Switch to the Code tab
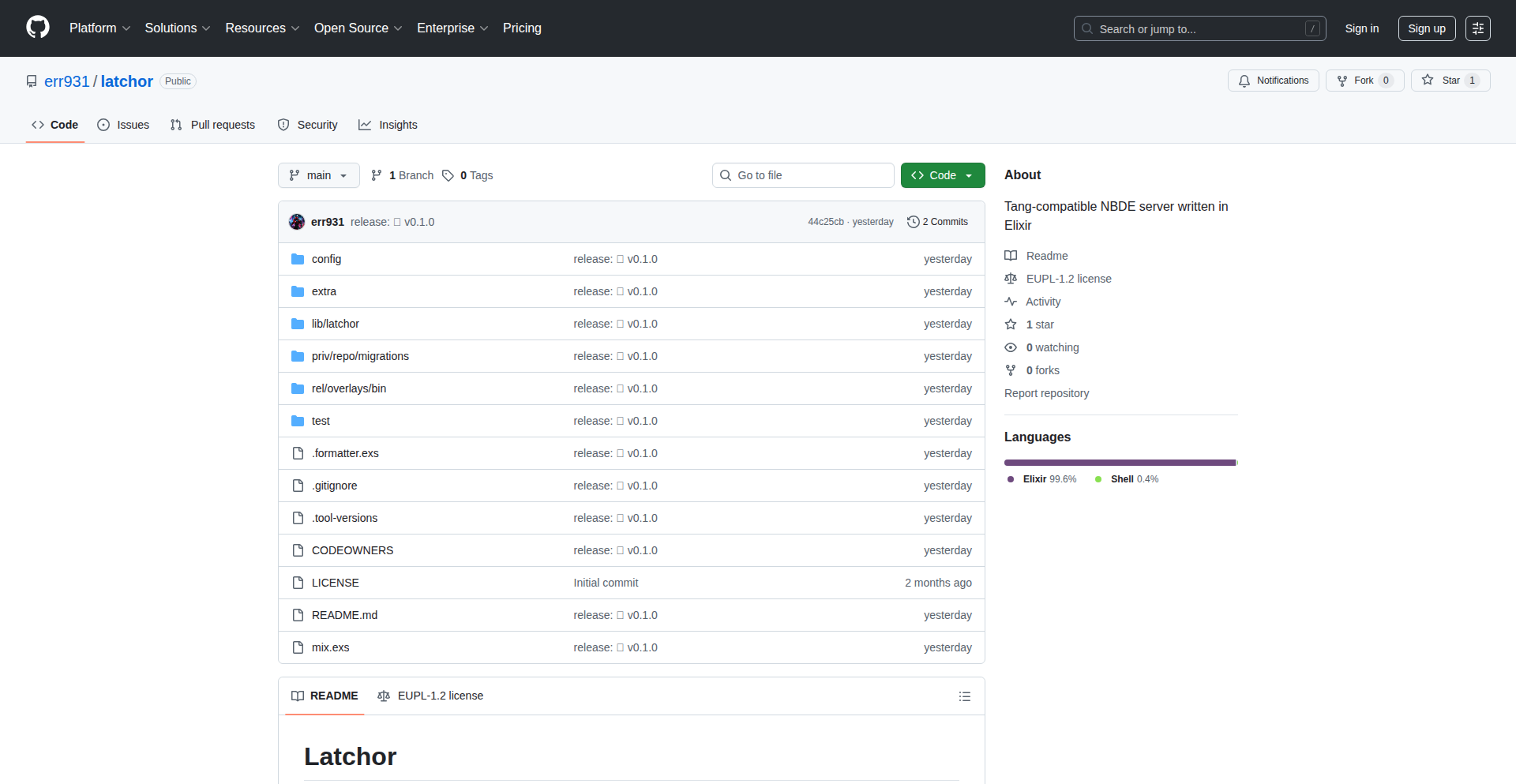Screen dimensions: 1516x784 (x=55, y=125)
